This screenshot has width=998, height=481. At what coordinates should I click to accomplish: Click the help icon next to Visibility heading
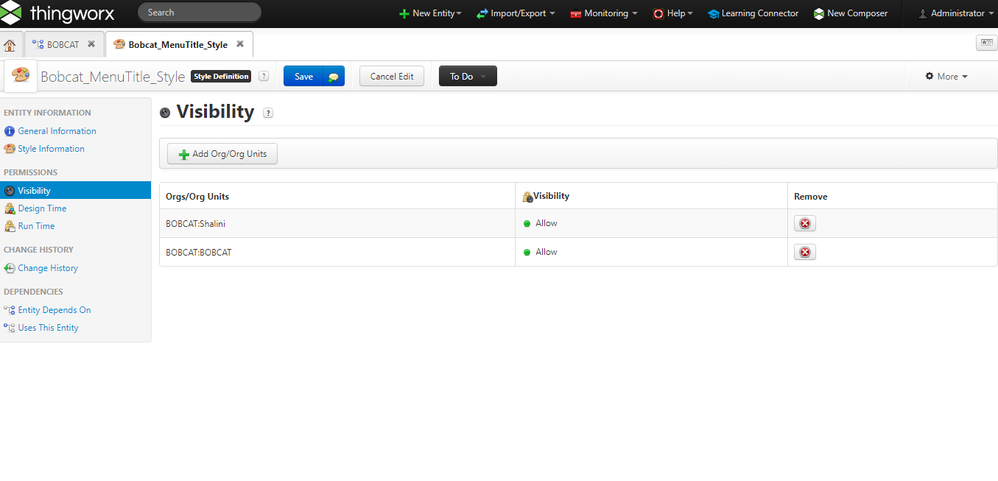point(268,113)
